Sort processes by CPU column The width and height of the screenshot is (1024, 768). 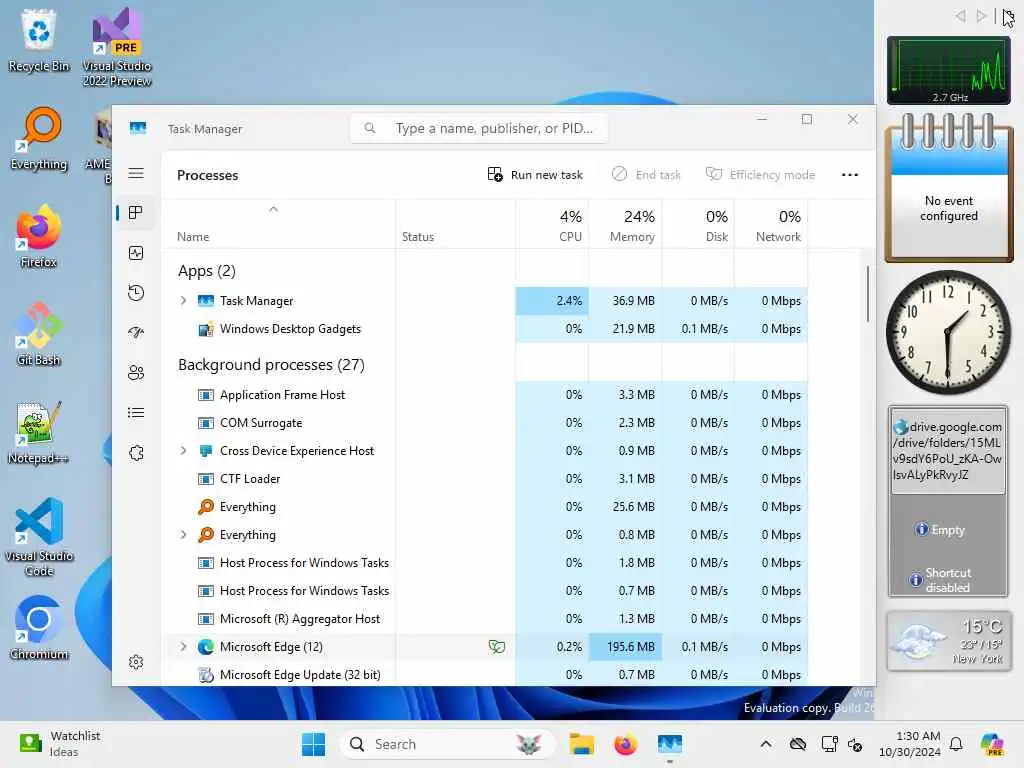(x=552, y=225)
